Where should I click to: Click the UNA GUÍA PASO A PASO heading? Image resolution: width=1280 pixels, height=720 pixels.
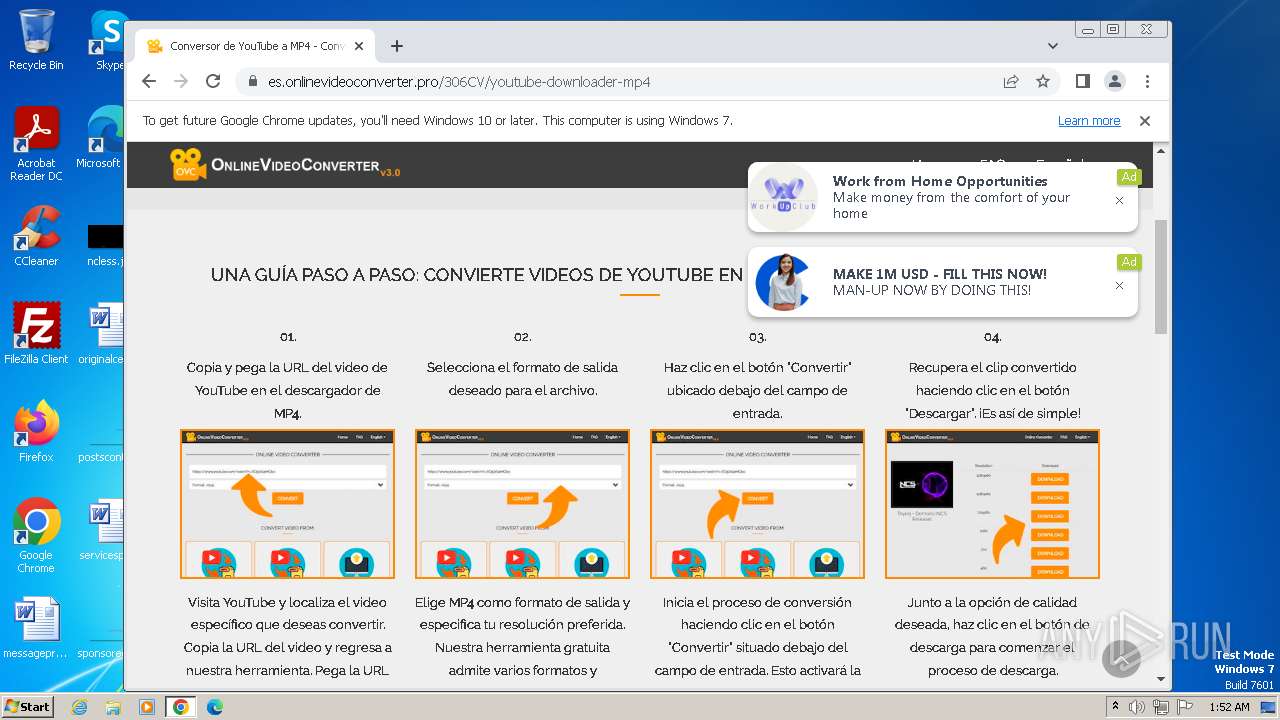[477, 275]
